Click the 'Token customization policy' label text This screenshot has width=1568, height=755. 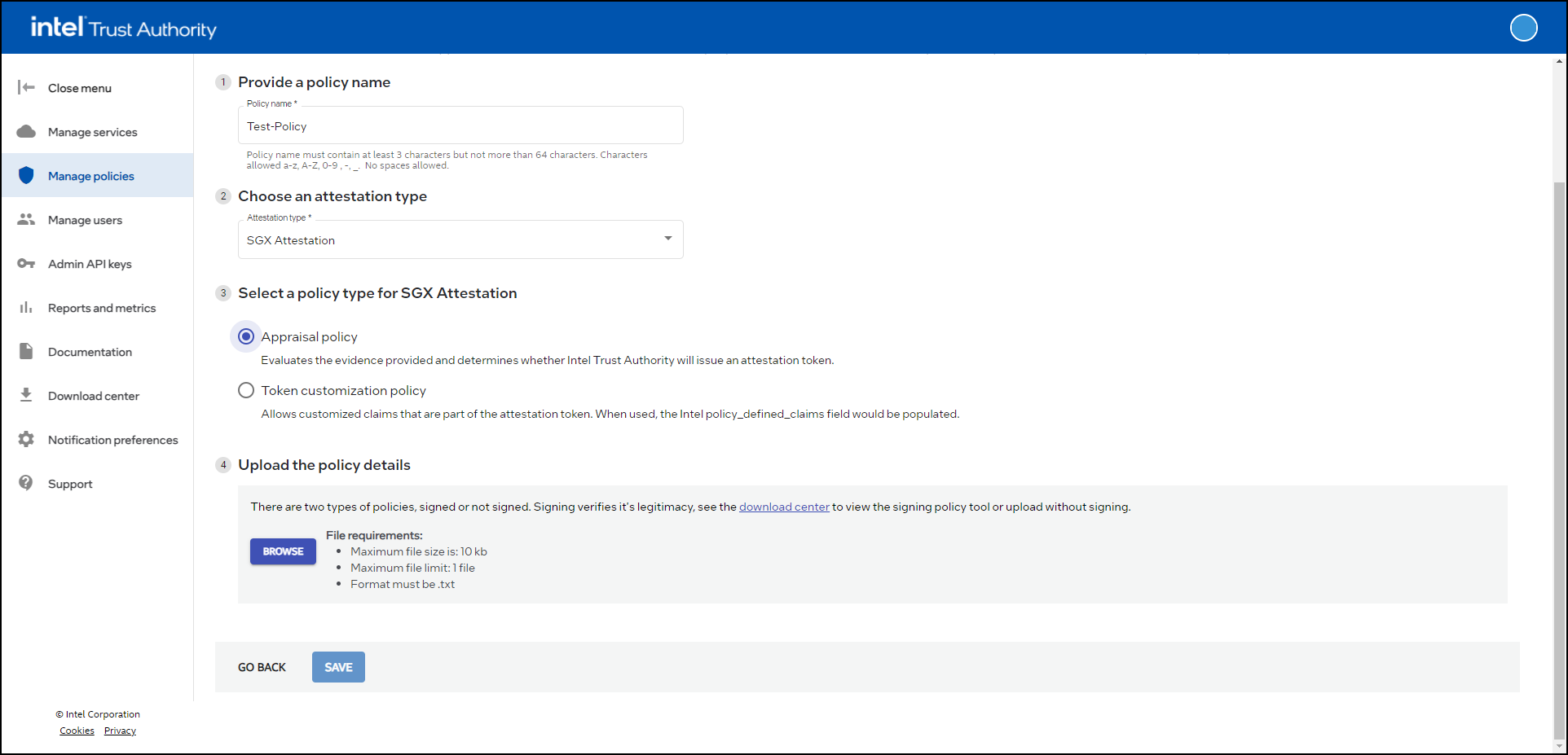[x=343, y=391]
